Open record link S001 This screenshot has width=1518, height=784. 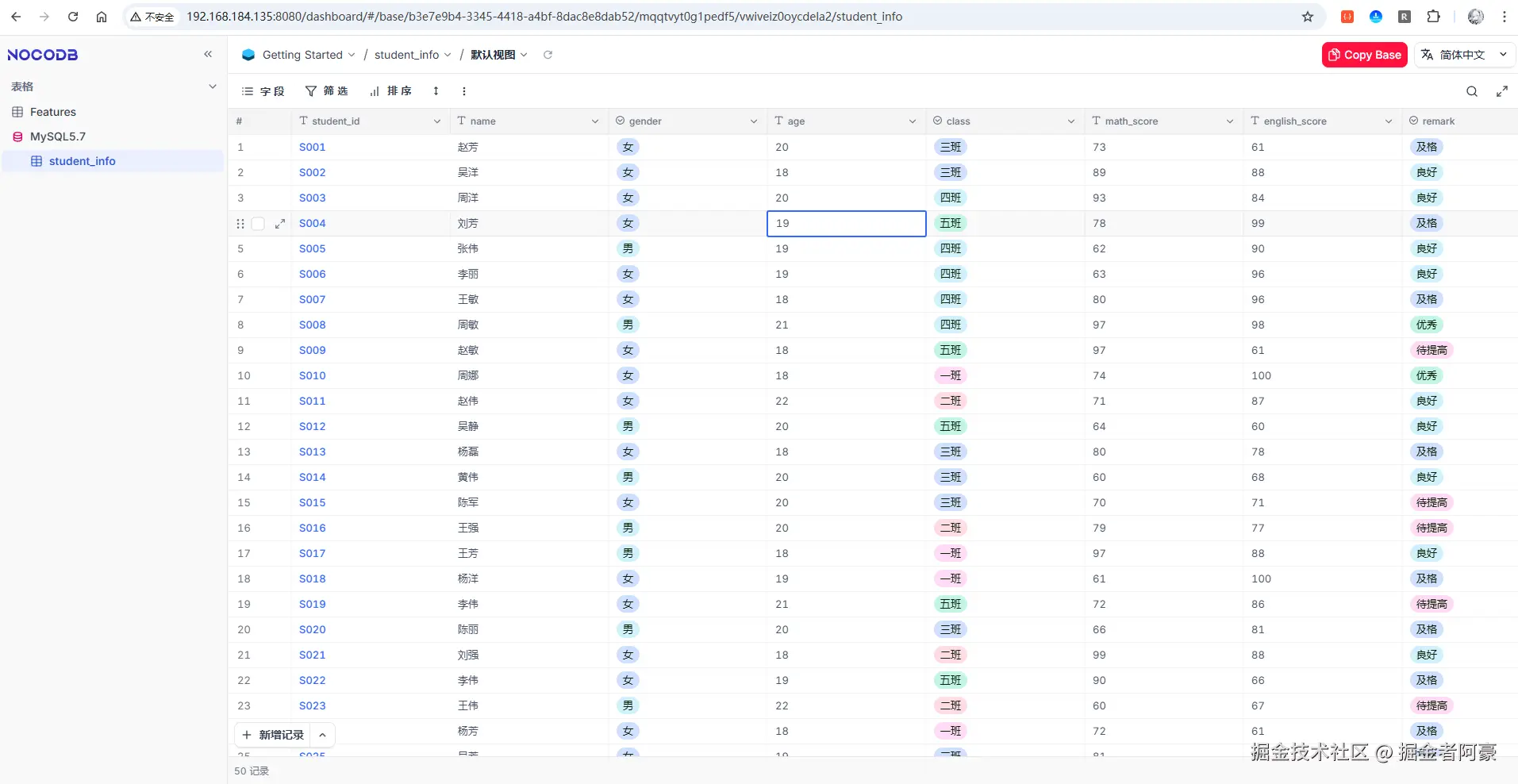coord(313,147)
